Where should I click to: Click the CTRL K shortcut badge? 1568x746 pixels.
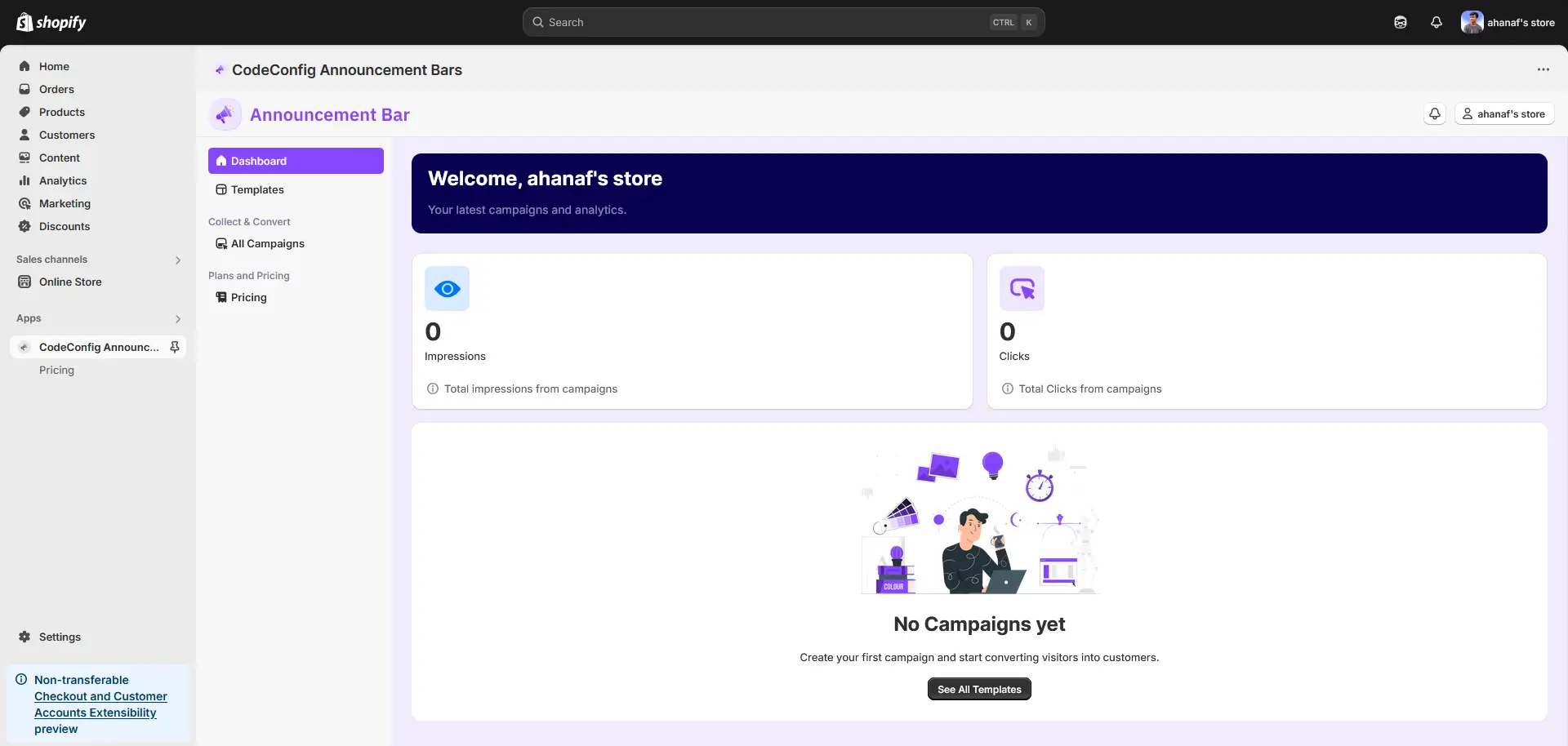[x=1013, y=22]
